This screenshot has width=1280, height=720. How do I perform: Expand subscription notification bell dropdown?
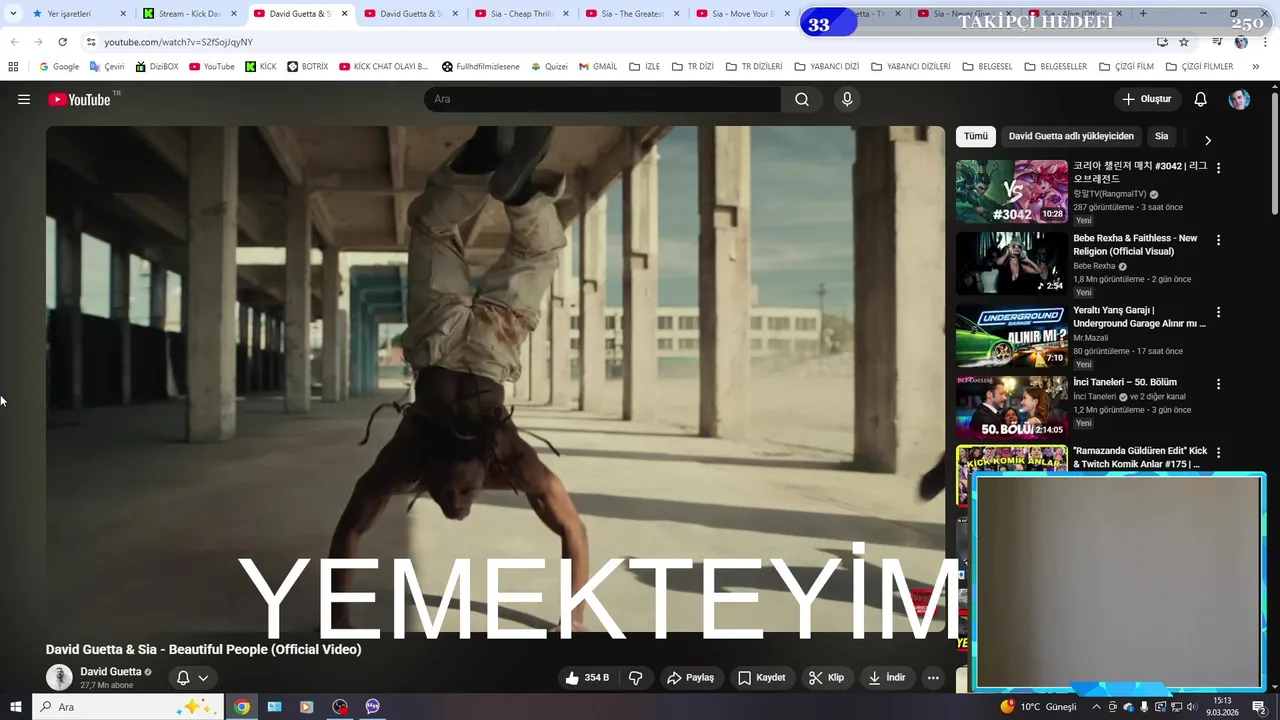[192, 678]
